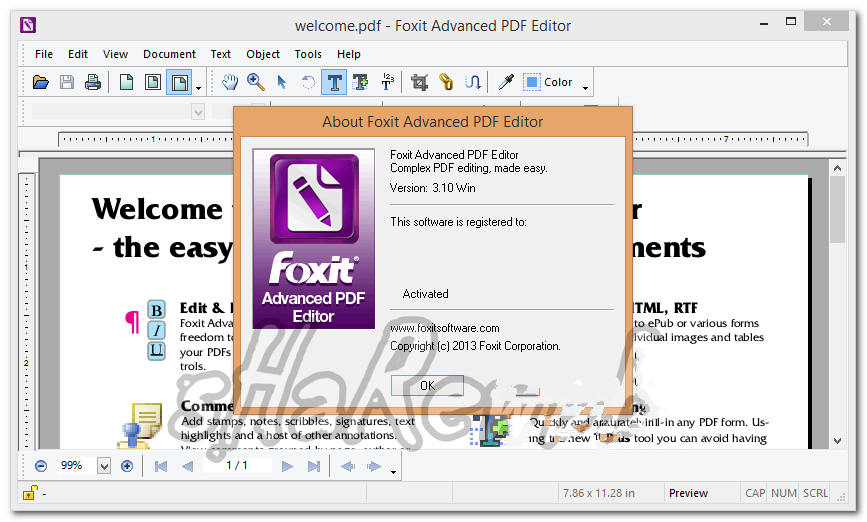Select the Text edit T tool
Viewport: 867px width, 522px height.
(334, 82)
